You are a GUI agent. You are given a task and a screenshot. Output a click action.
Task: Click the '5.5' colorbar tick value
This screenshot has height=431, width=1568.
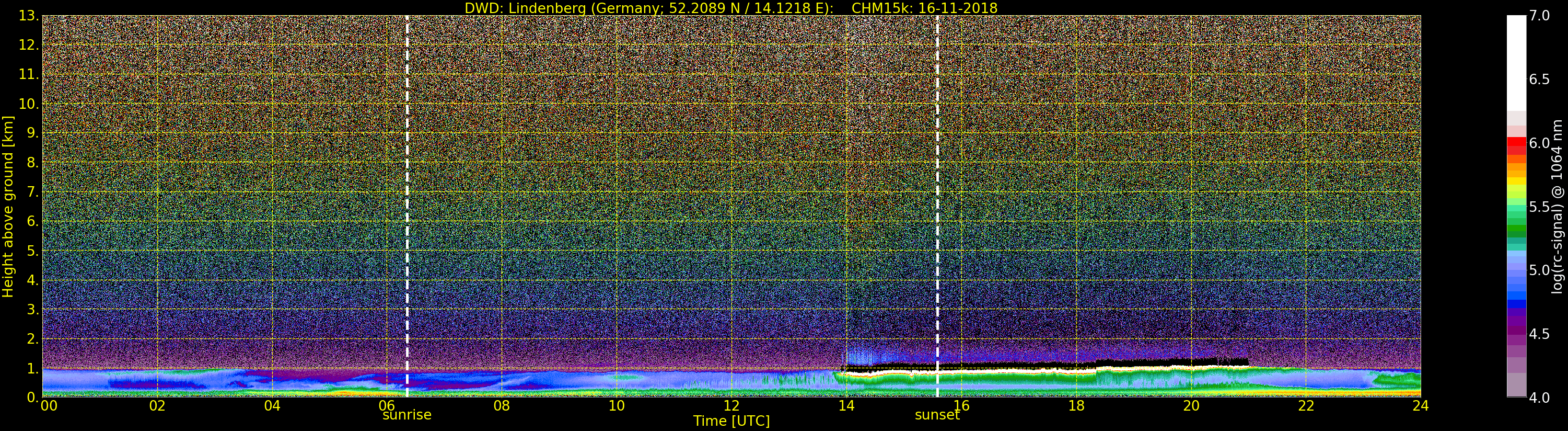1539,207
